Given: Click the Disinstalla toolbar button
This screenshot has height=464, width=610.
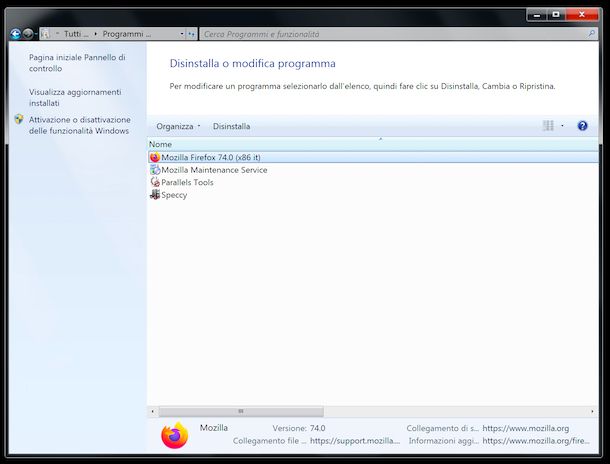Looking at the screenshot, I should coord(231,126).
